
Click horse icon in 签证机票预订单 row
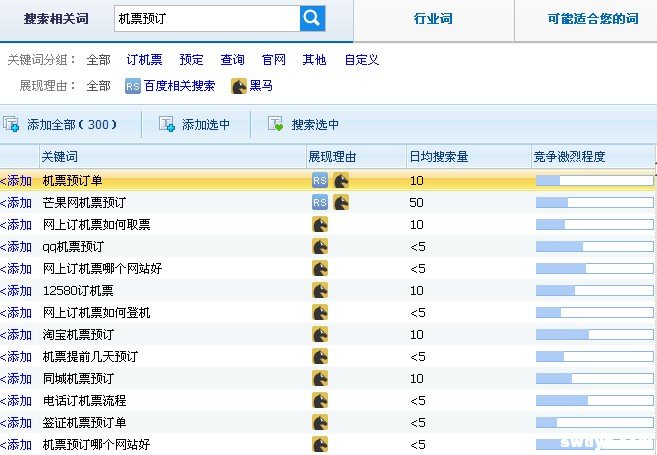(320, 423)
